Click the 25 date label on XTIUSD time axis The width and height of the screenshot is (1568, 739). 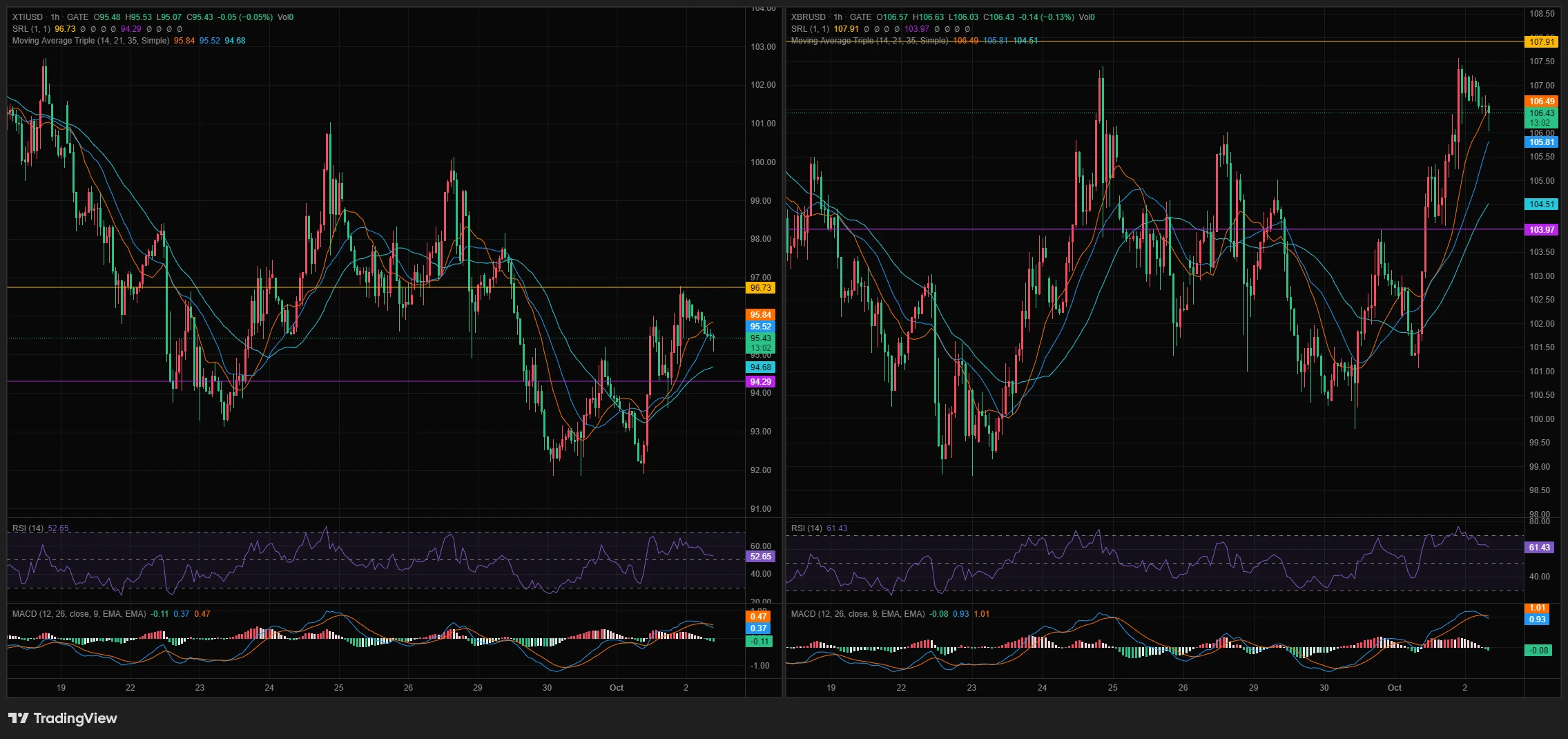pos(339,688)
